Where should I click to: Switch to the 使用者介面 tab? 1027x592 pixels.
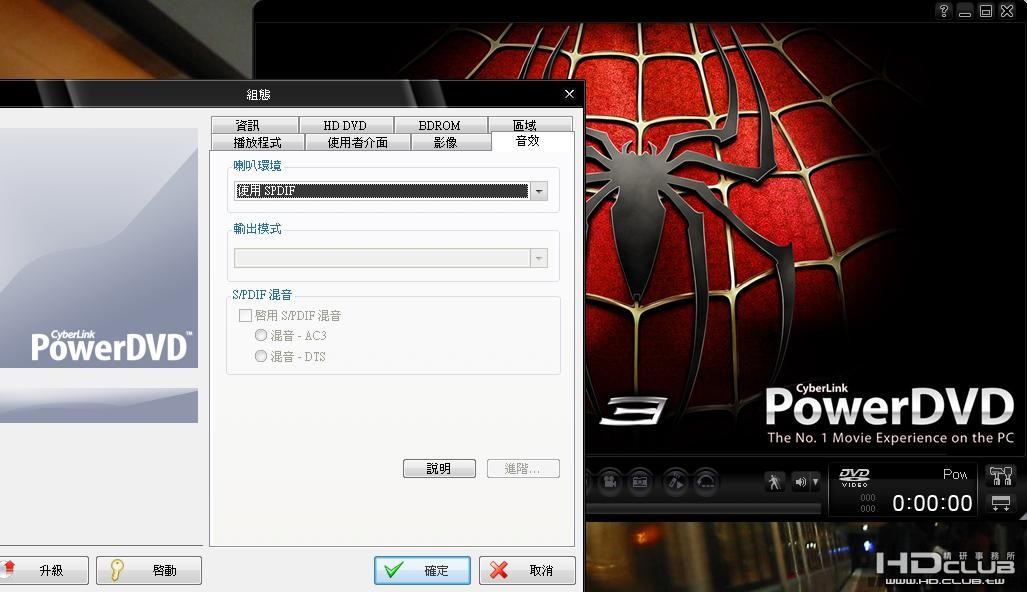click(x=358, y=142)
